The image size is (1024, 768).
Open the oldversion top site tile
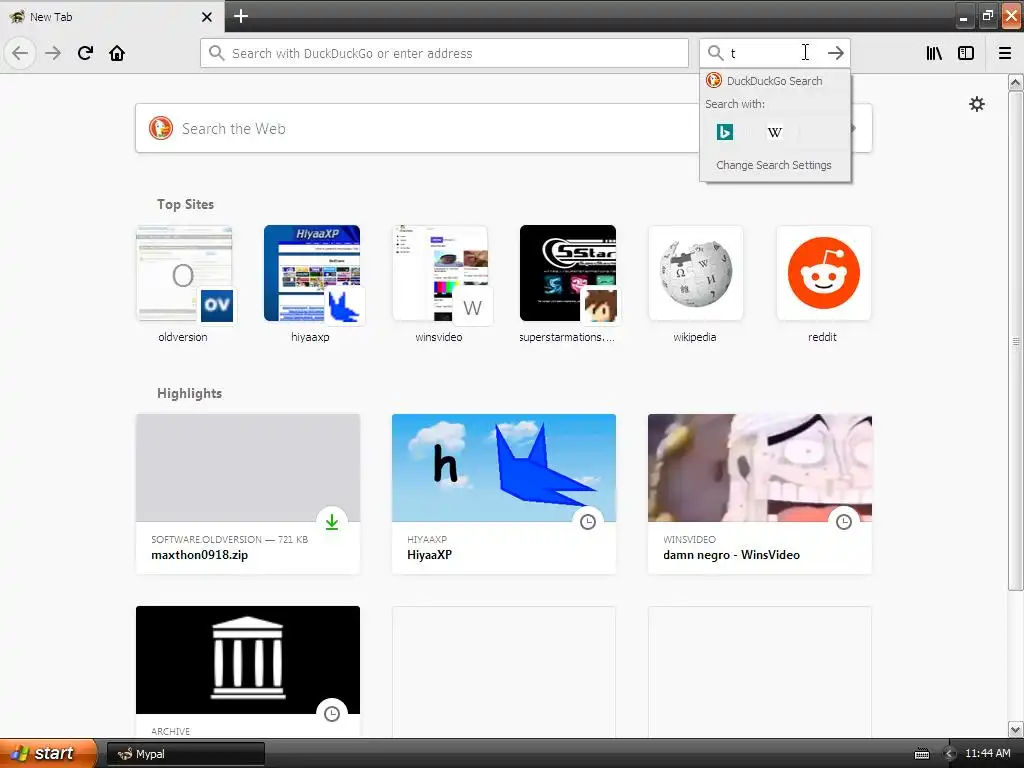click(x=184, y=283)
